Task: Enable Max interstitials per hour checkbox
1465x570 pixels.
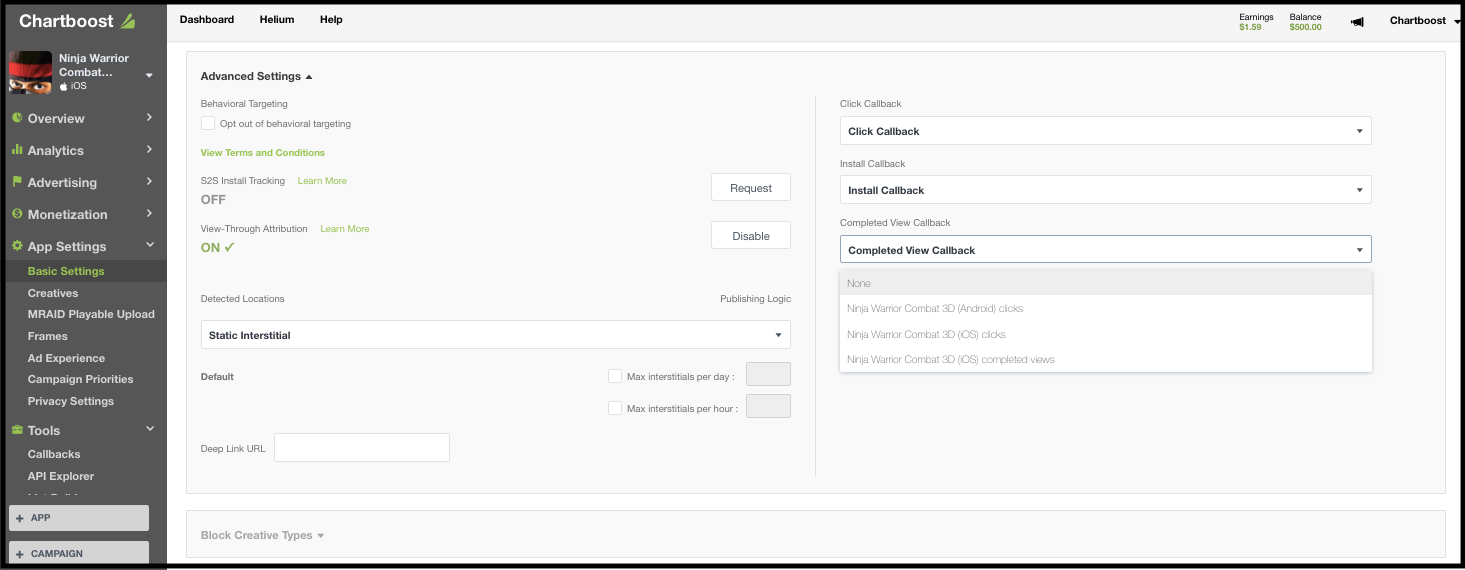Action: (615, 408)
